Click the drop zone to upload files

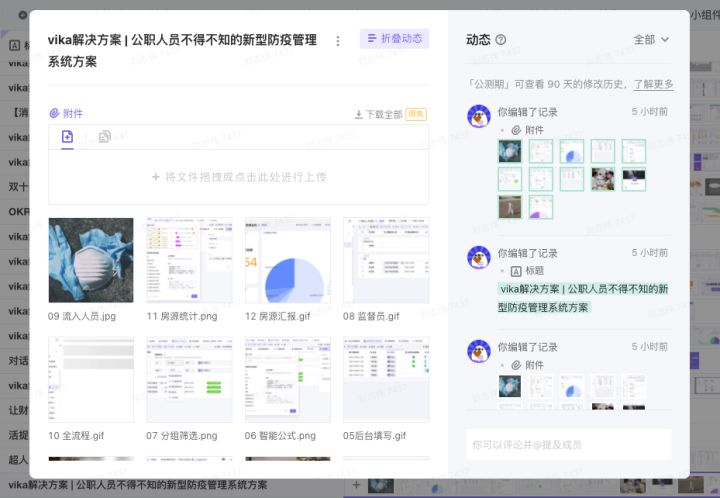(239, 177)
